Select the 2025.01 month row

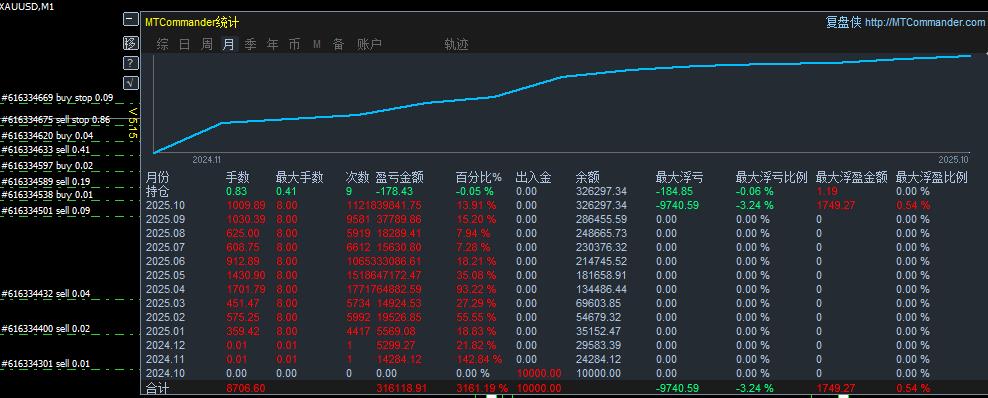(563, 331)
